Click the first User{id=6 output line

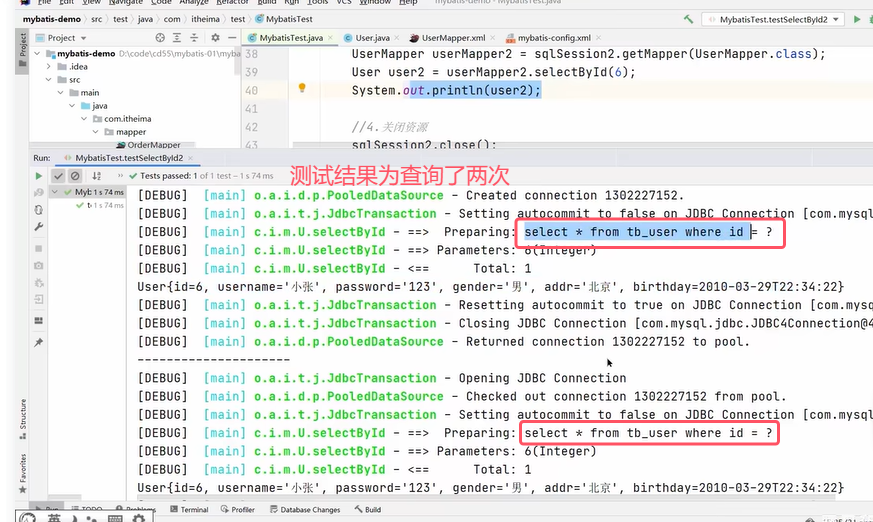[x=491, y=287]
